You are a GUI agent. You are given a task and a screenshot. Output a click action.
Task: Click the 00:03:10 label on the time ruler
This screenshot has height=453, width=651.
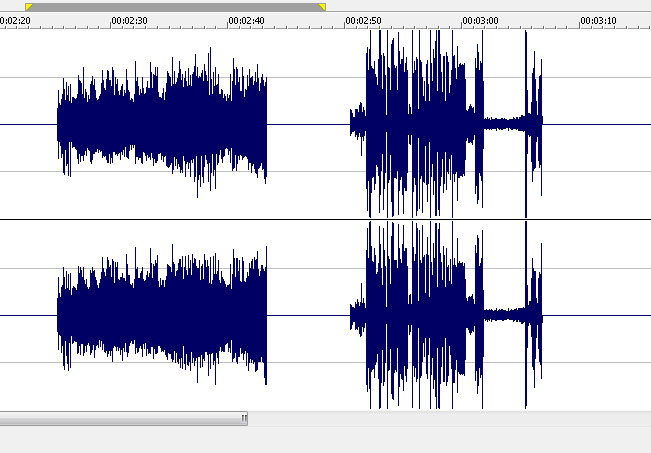(598, 21)
